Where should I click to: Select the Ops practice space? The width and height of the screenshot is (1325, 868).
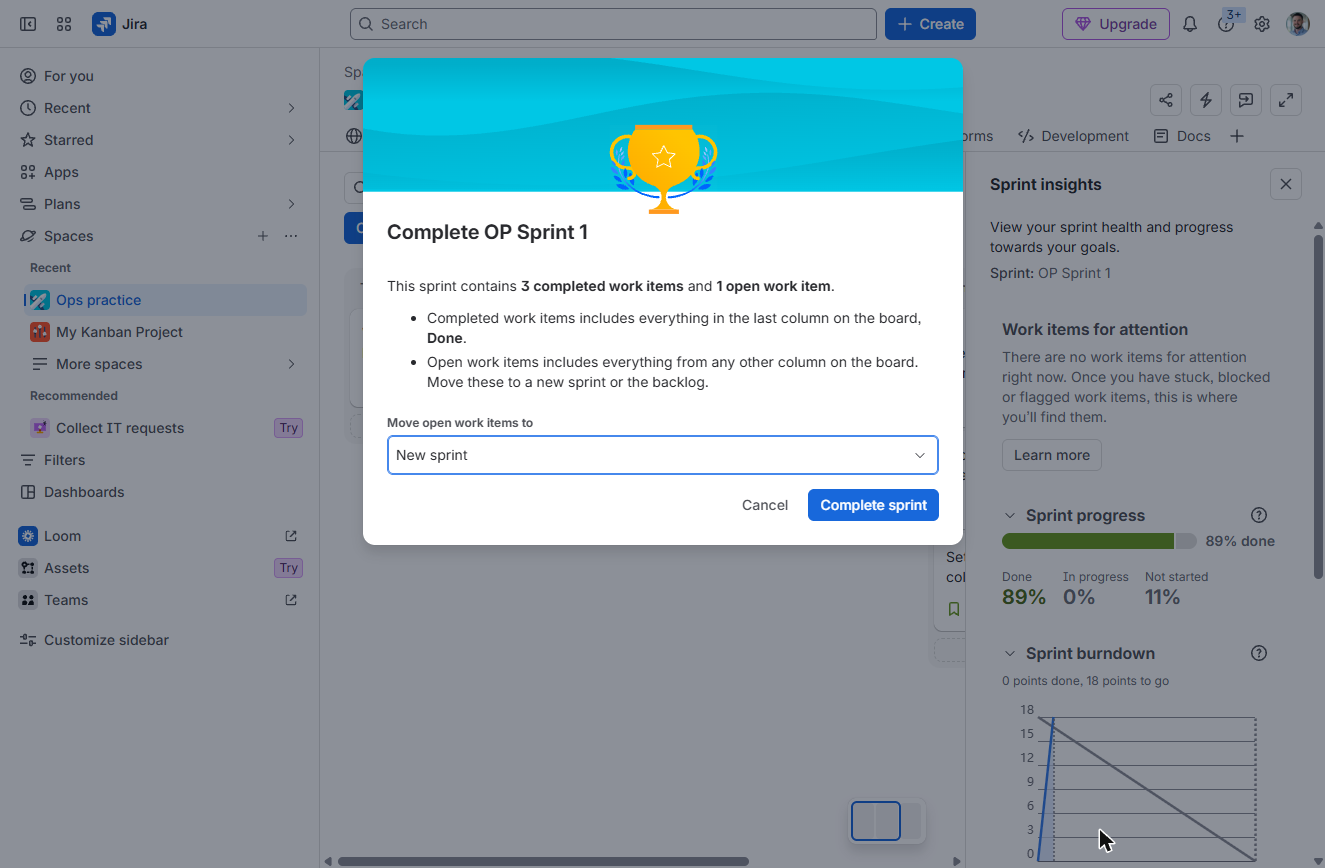click(x=165, y=300)
